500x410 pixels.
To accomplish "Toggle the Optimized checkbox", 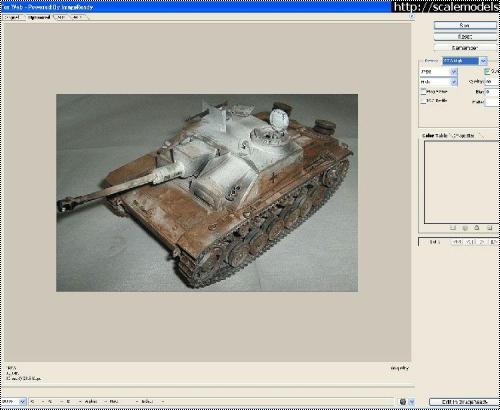I will pos(487,71).
